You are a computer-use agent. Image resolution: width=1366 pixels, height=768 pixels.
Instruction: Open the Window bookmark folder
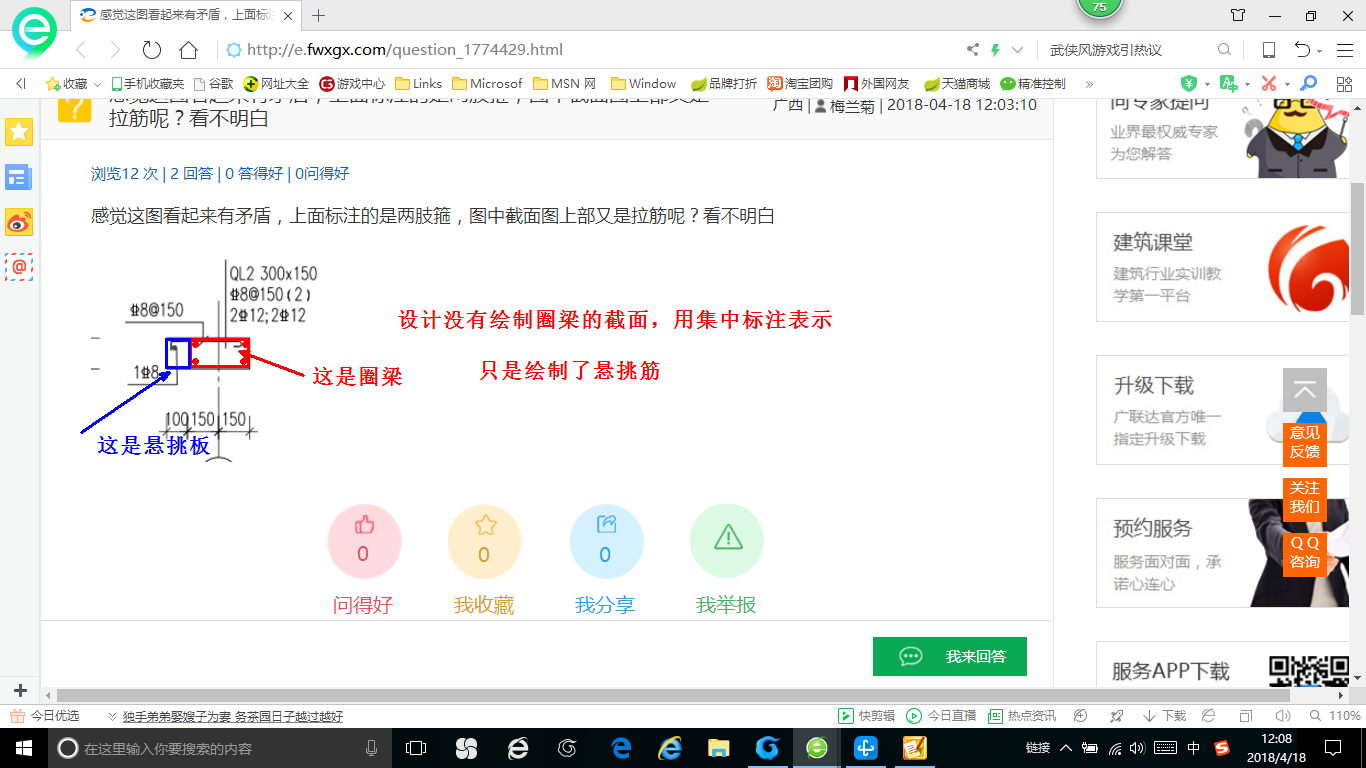coord(644,84)
